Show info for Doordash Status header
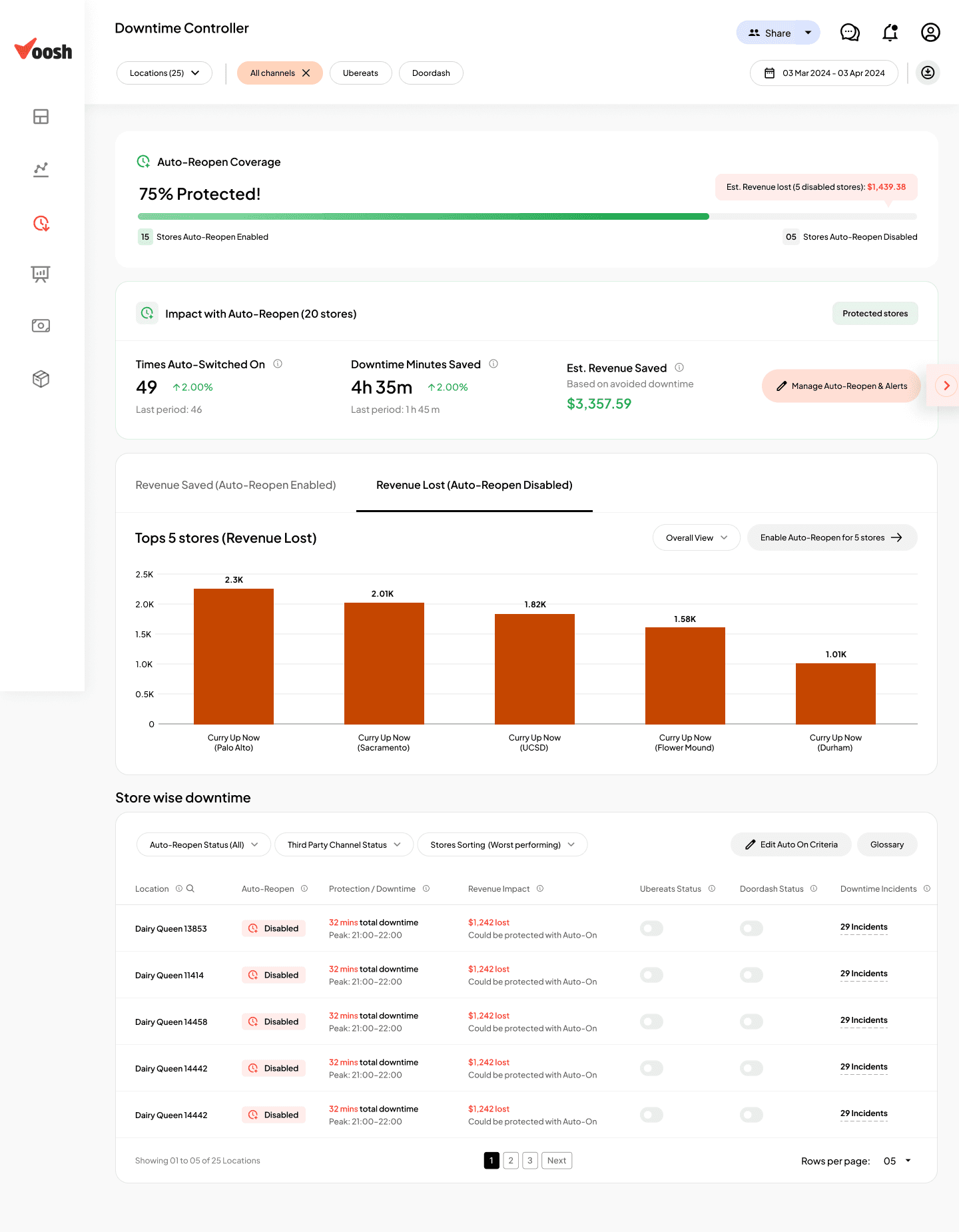Screen dimensions: 959x1232 pyautogui.click(x=814, y=888)
